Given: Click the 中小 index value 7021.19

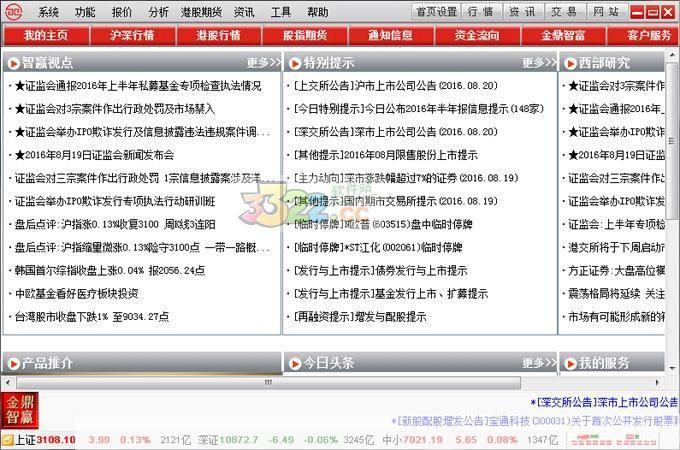Looking at the screenshot, I should tap(422, 440).
